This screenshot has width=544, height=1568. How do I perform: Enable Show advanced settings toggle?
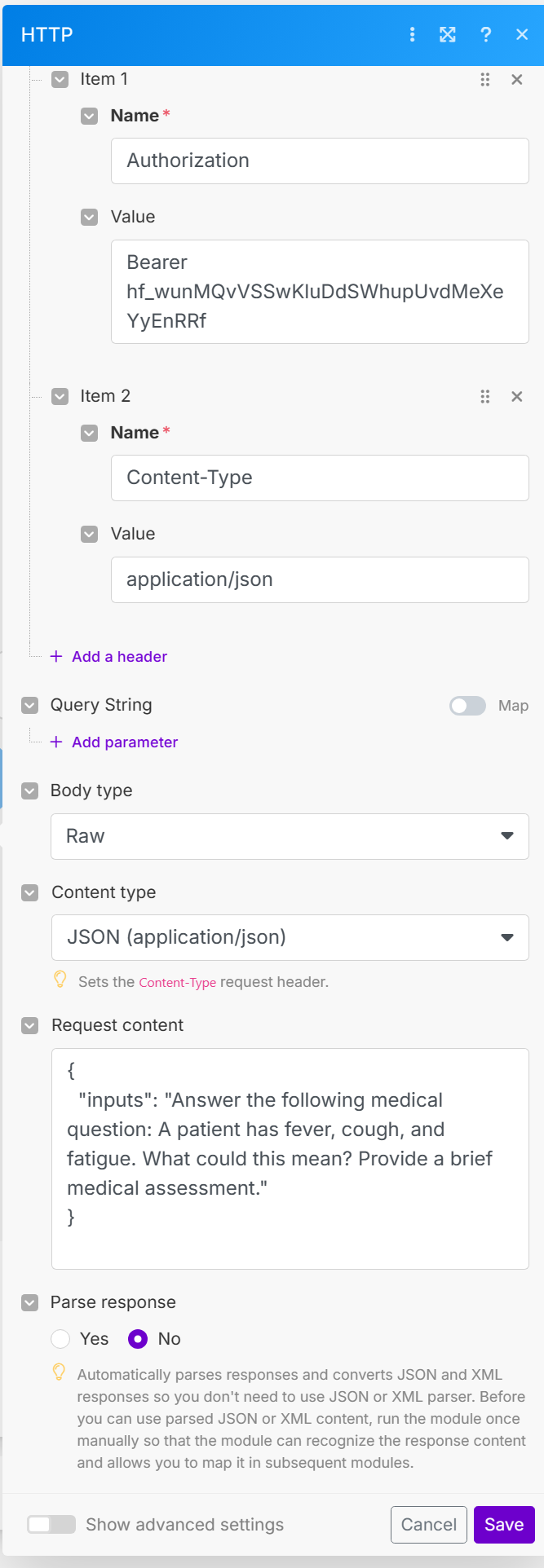[x=51, y=1524]
